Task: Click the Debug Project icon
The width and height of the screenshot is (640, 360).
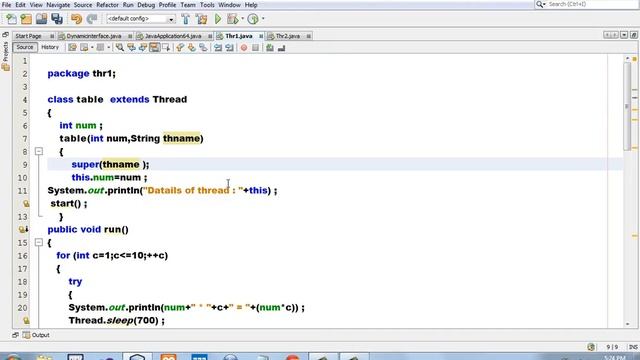Action: click(x=233, y=19)
